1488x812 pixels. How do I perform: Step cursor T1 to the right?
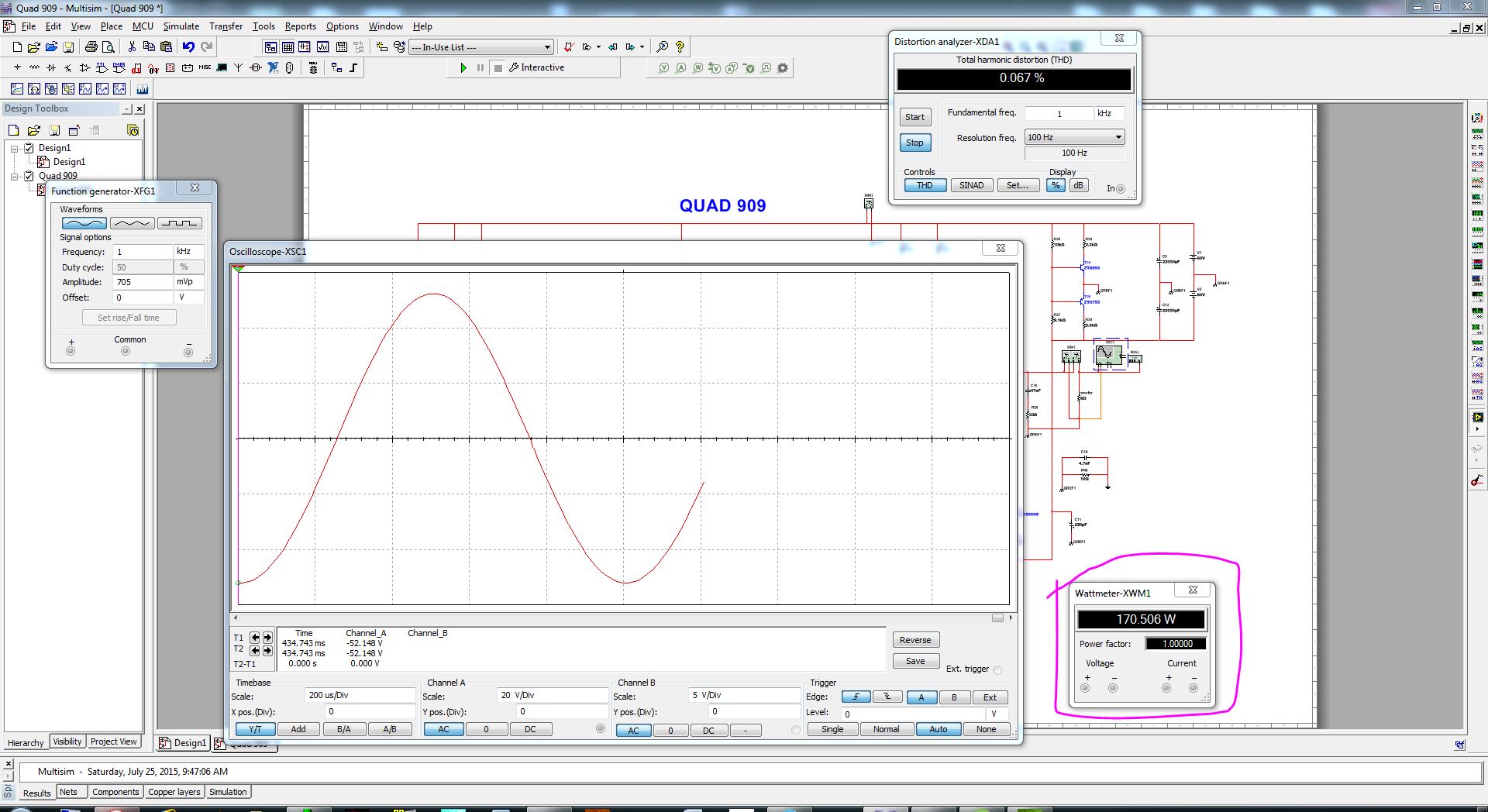(267, 638)
